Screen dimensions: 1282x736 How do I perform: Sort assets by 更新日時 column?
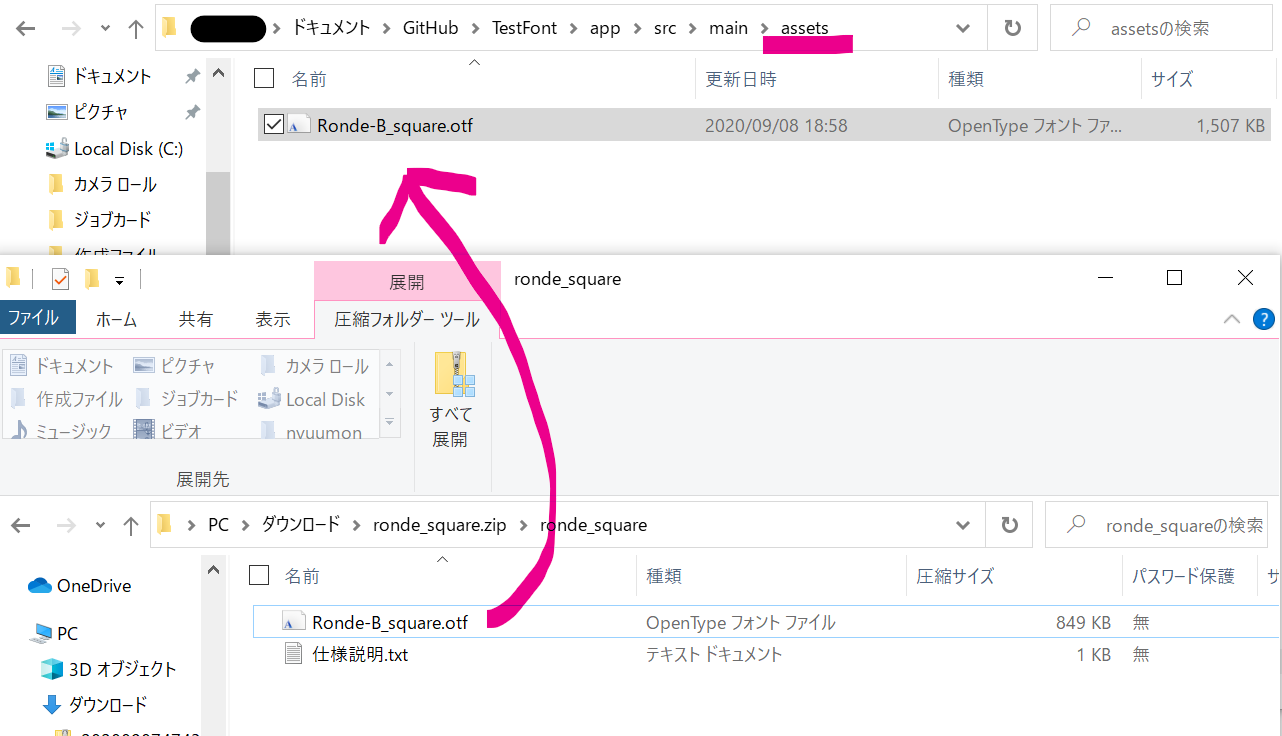741,79
